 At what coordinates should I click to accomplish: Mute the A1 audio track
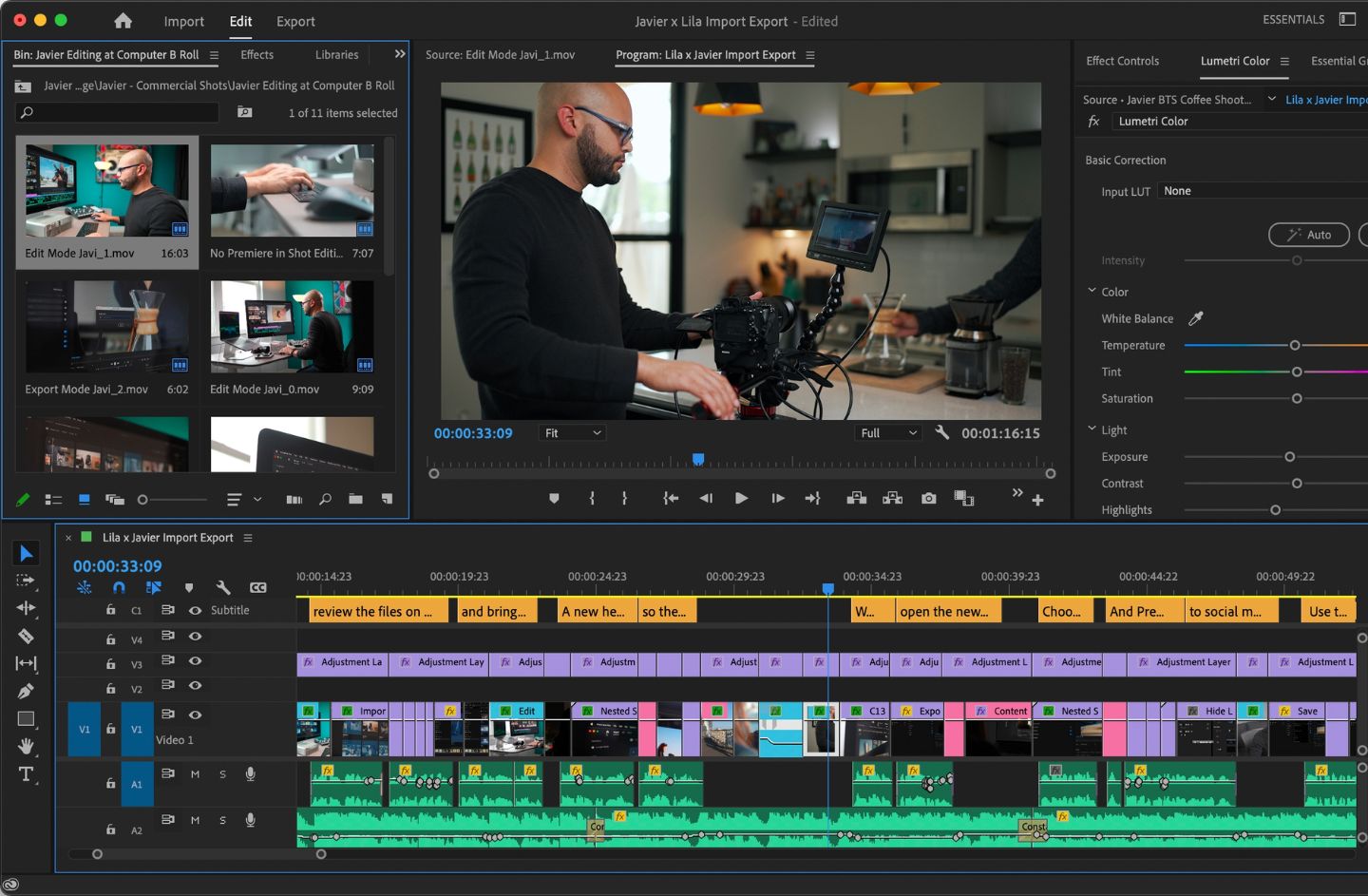[195, 774]
